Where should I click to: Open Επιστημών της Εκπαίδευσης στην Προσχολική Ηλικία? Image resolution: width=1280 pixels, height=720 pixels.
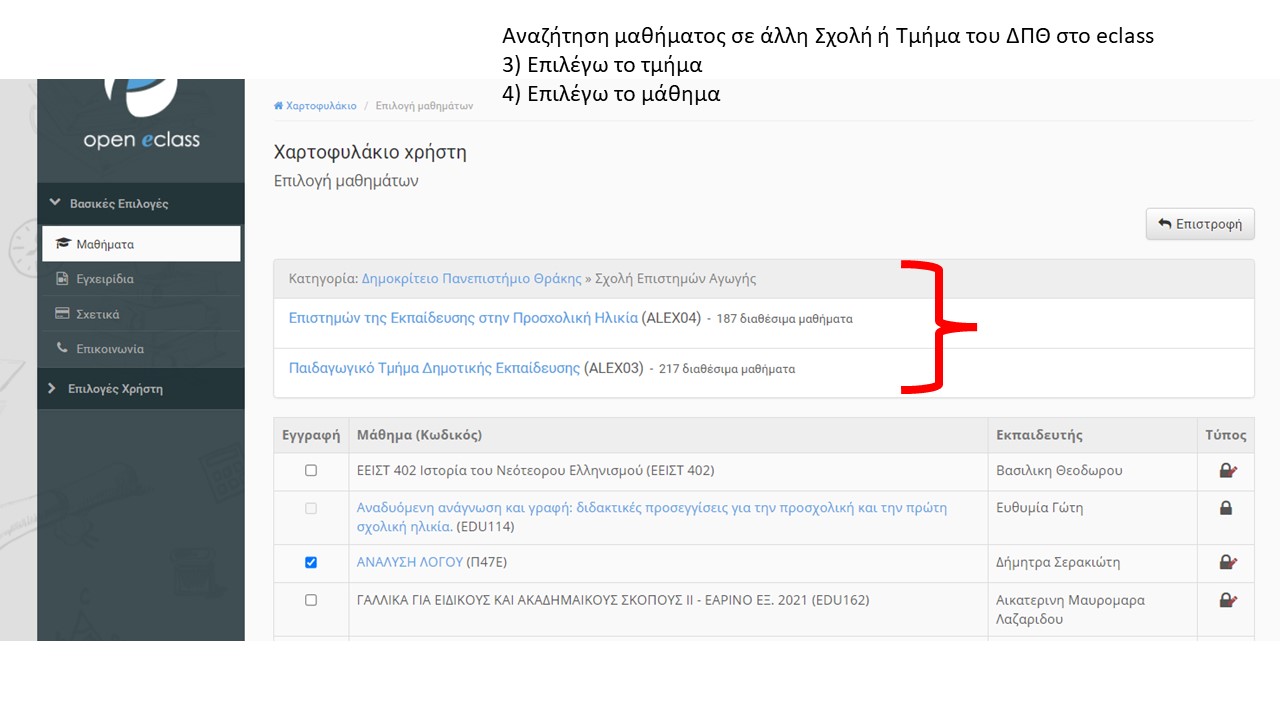[463, 318]
